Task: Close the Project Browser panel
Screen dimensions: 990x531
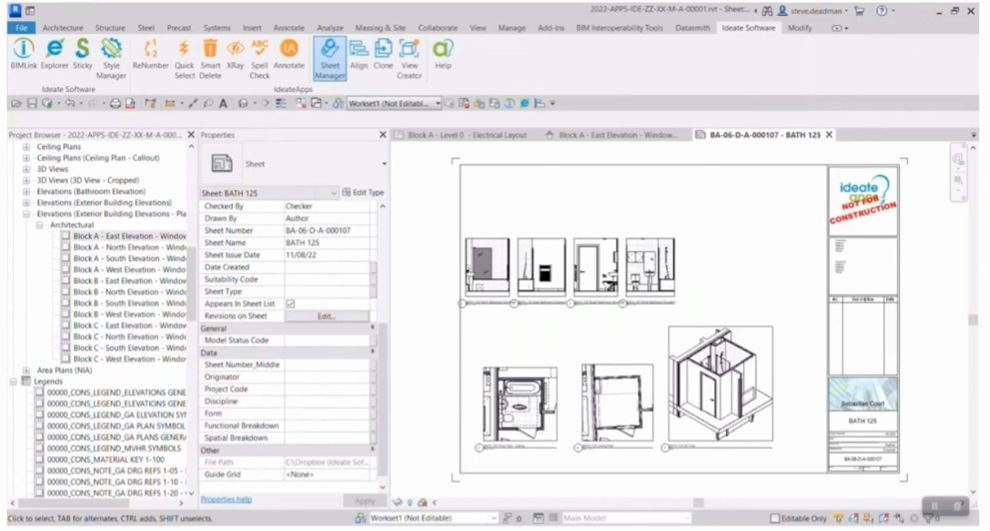Action: tap(191, 135)
